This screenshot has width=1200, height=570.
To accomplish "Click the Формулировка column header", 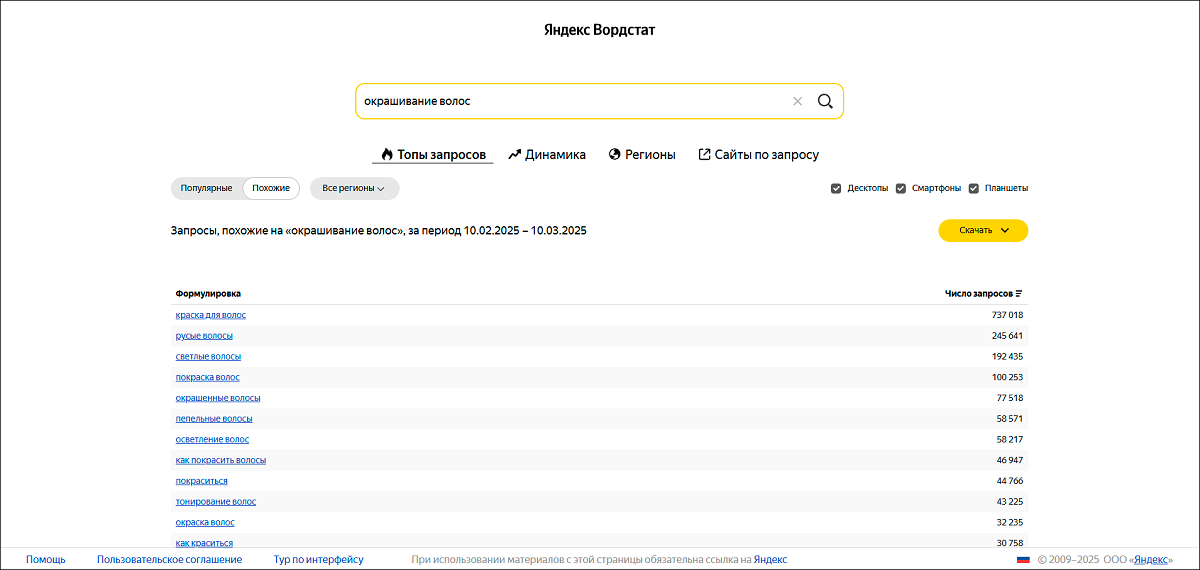I will pos(208,294).
